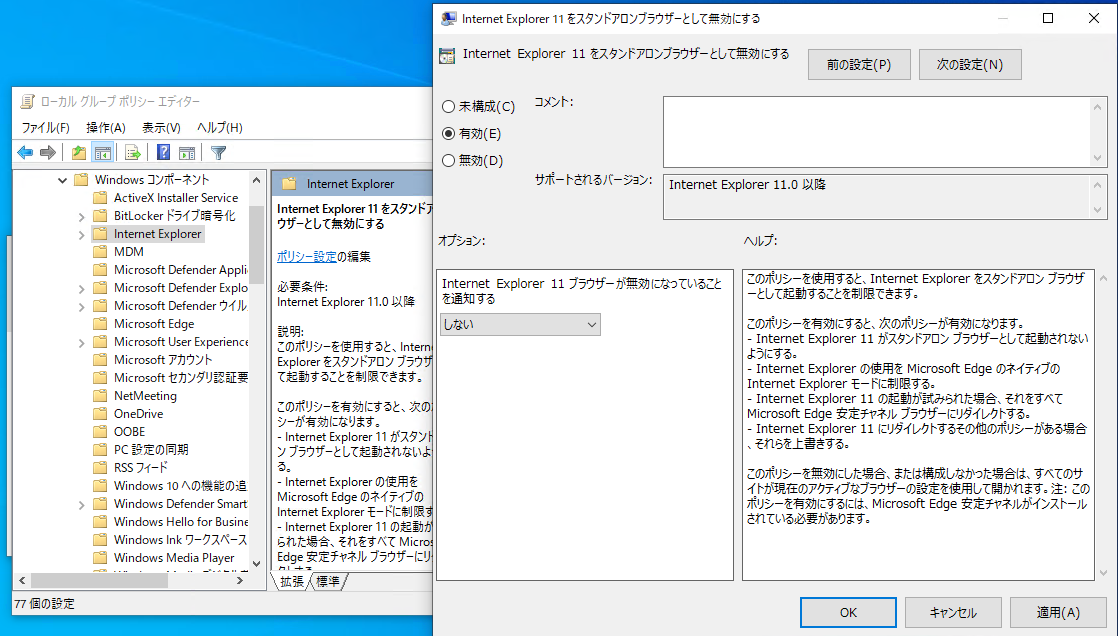Viewport: 1118px width, 636px height.
Task: Switch to the 拡張 tab
Action: point(292,582)
